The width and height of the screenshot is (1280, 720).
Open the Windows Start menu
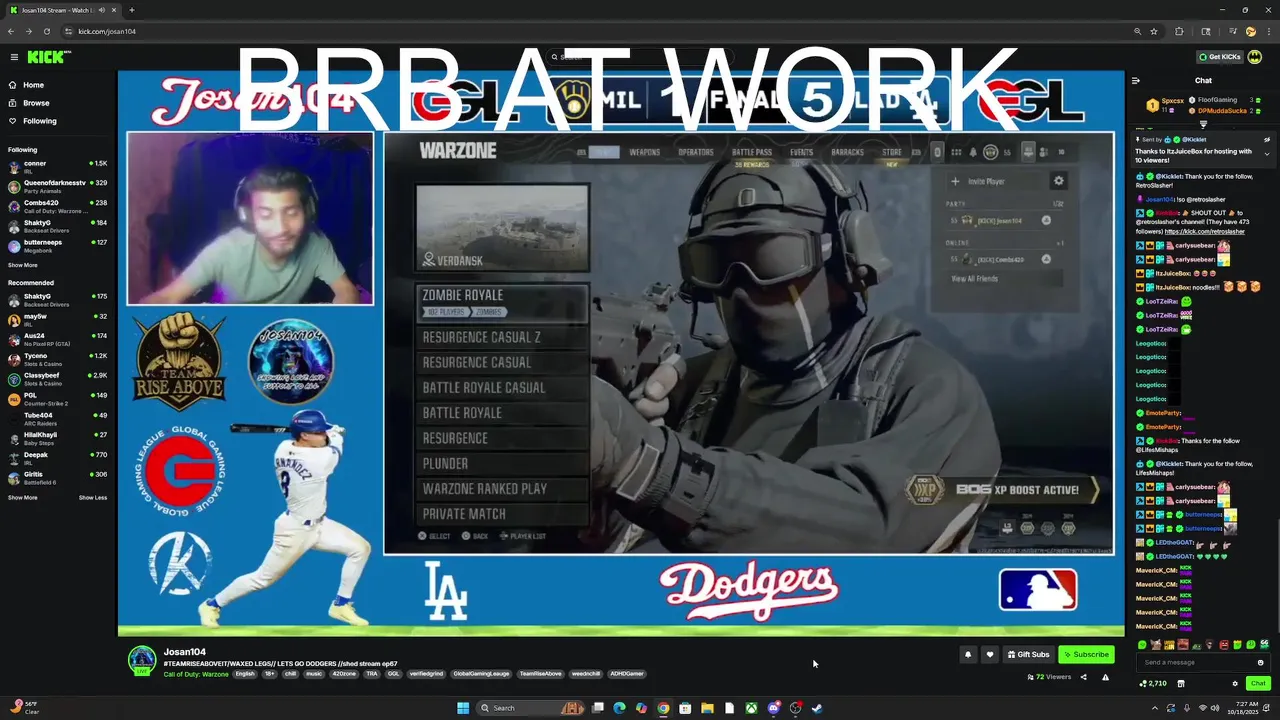[463, 708]
